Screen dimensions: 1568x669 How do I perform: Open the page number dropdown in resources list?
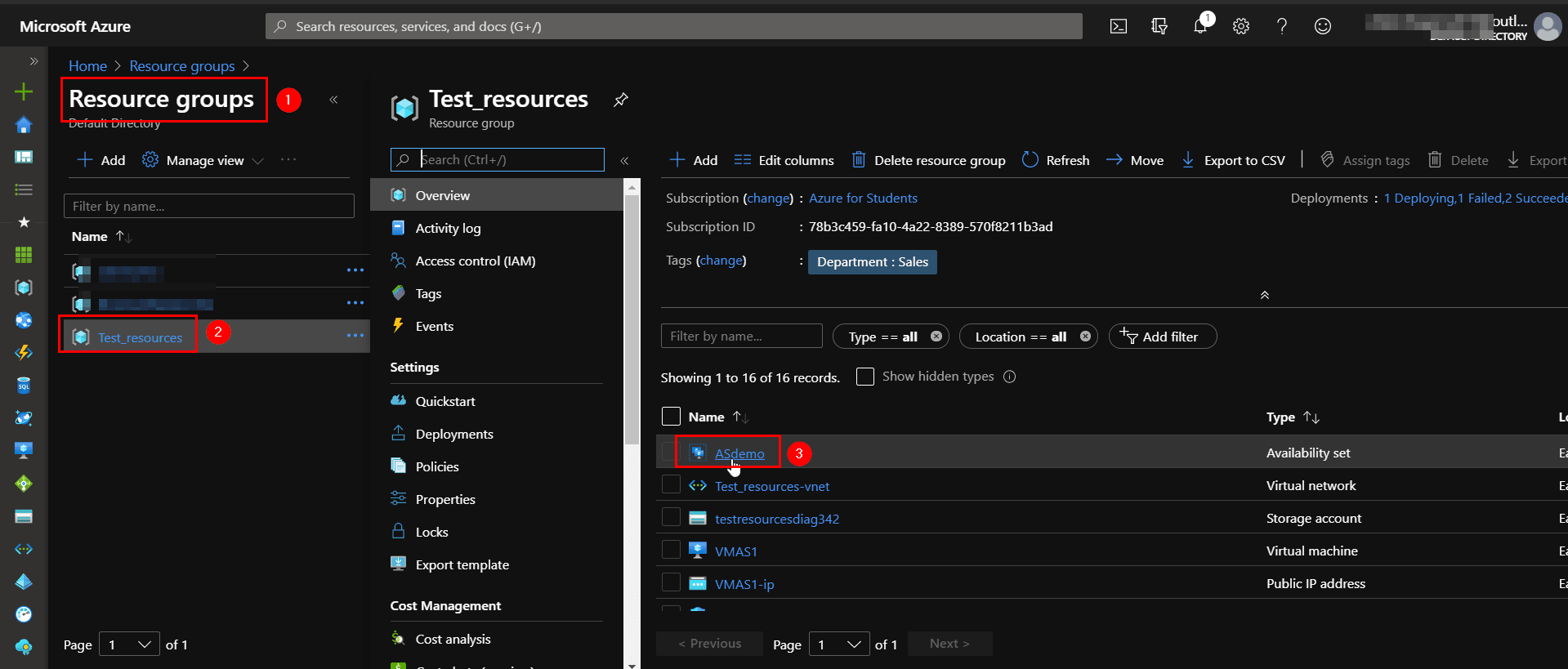839,644
